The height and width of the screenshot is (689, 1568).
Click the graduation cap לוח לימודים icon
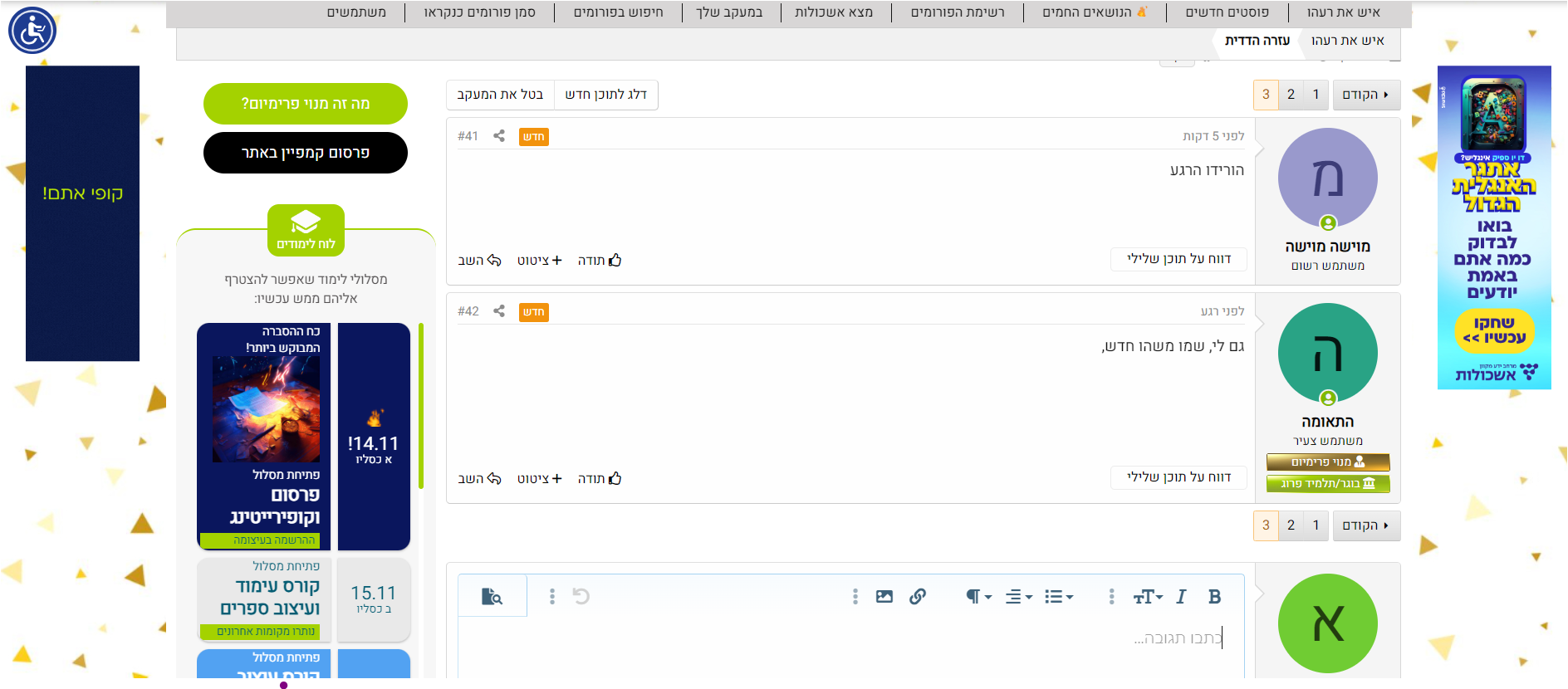[x=306, y=230]
